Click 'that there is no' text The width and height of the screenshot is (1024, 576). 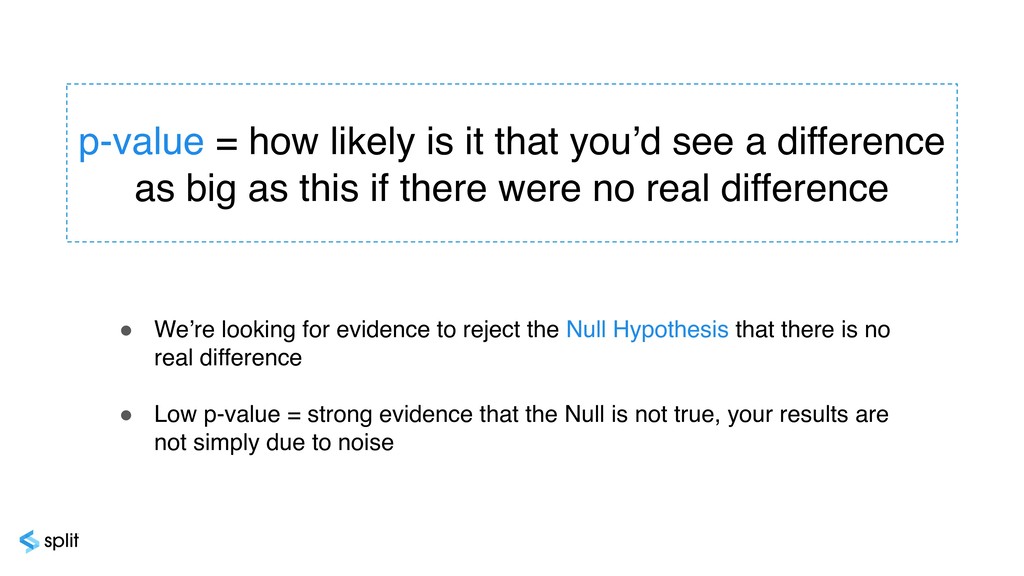(812, 330)
